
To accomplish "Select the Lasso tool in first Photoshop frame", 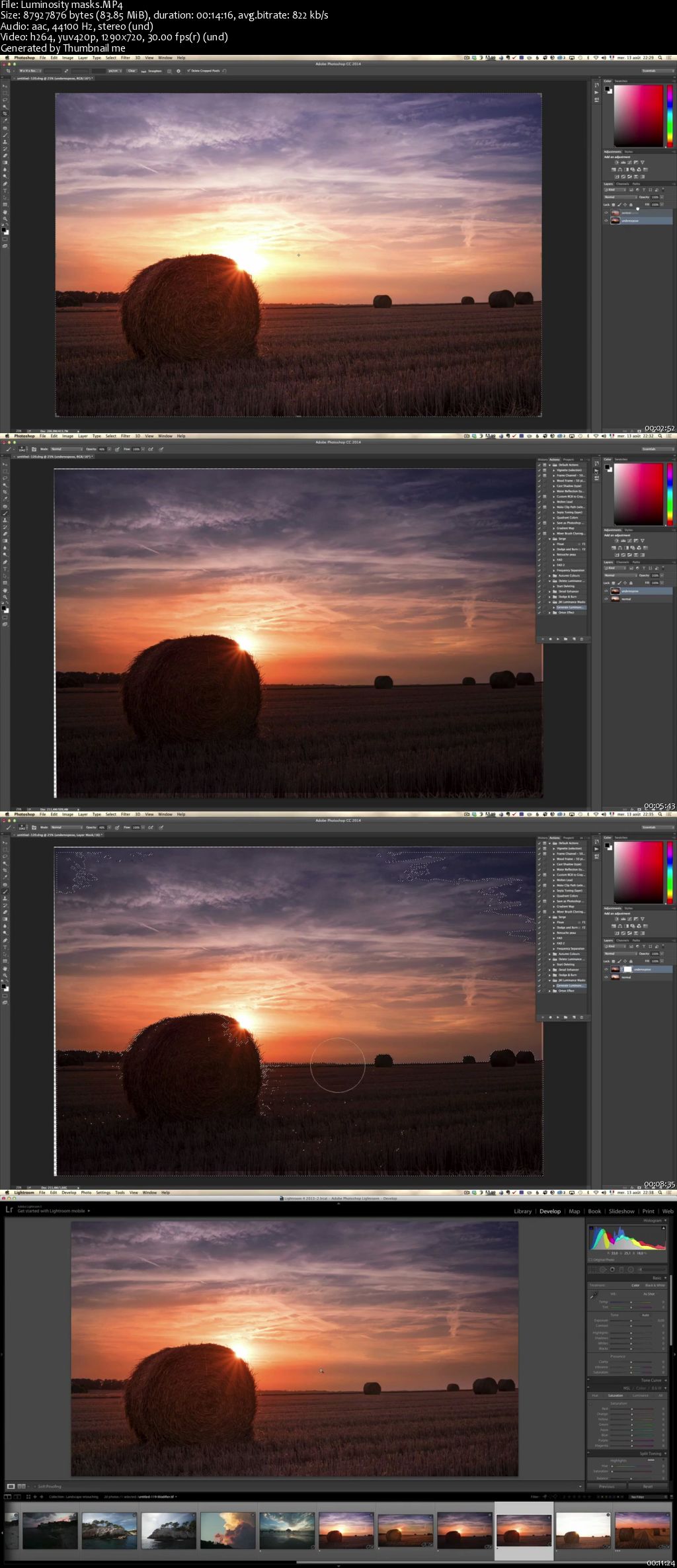I will pyautogui.click(x=5, y=100).
